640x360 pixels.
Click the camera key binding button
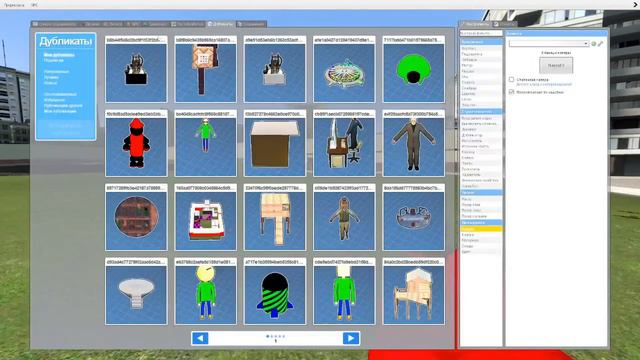point(556,65)
